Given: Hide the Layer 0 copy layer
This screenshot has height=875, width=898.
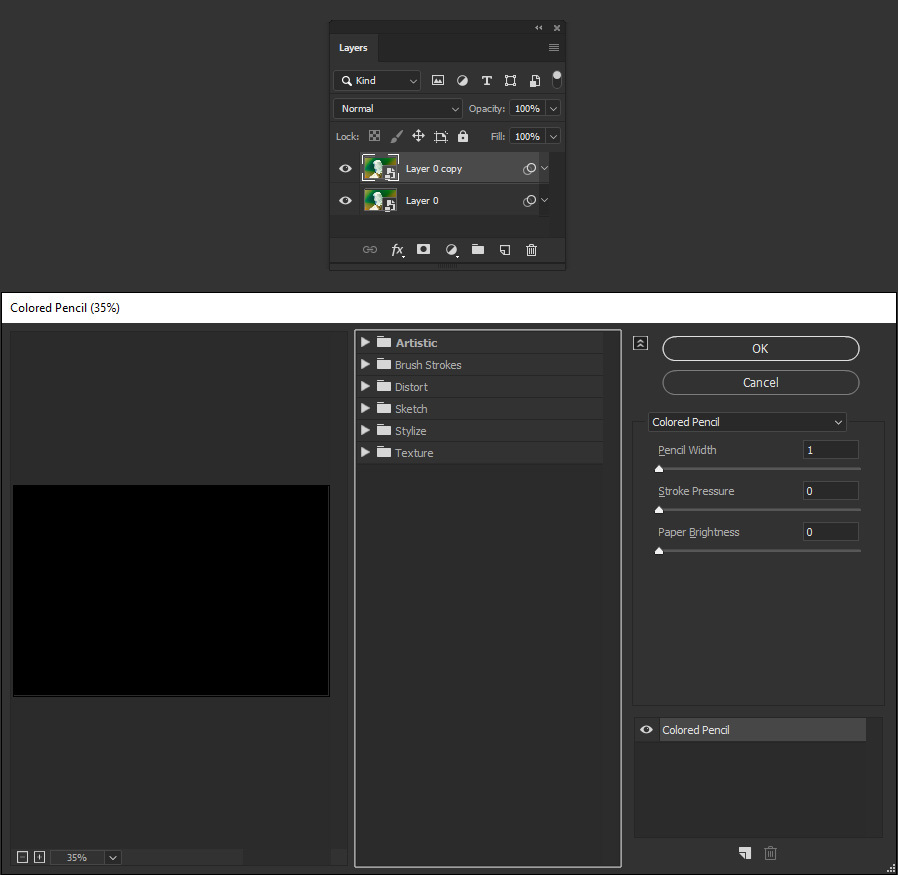Looking at the screenshot, I should tap(345, 168).
